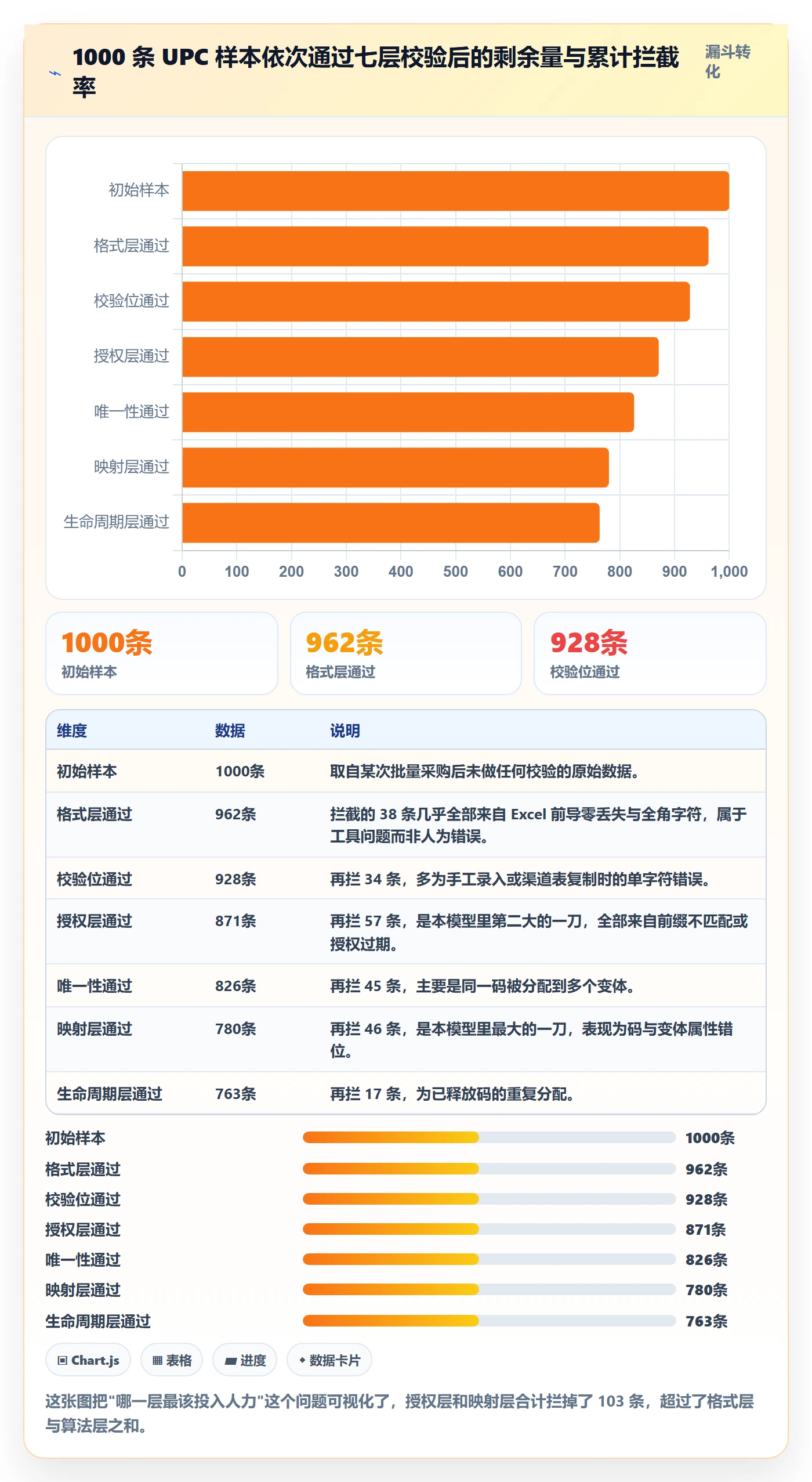The image size is (812, 1482).
Task: Click the 授权层通过 bar in the chart
Action: pyautogui.click(x=420, y=357)
